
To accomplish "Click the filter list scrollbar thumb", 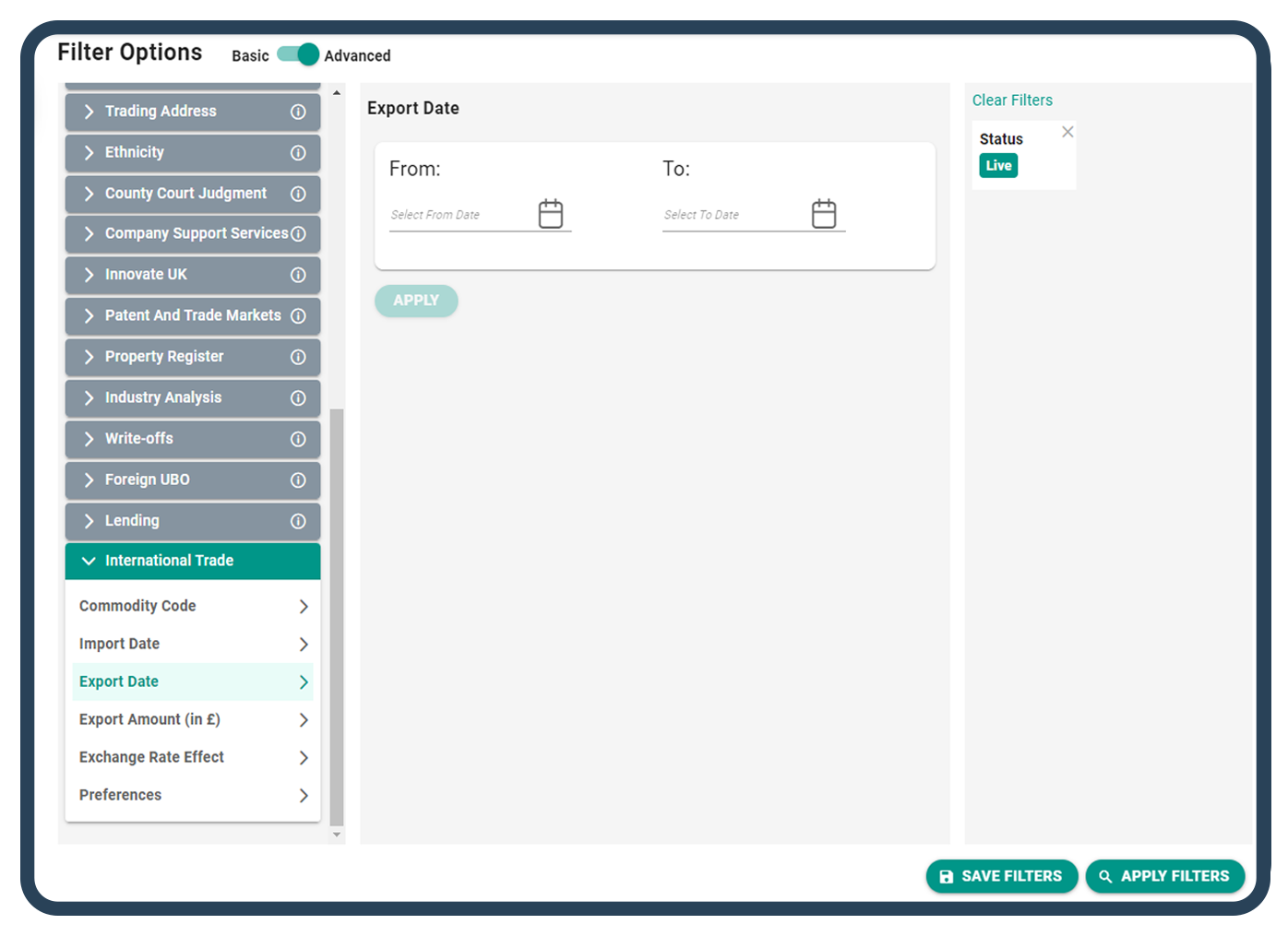I will 337,617.
